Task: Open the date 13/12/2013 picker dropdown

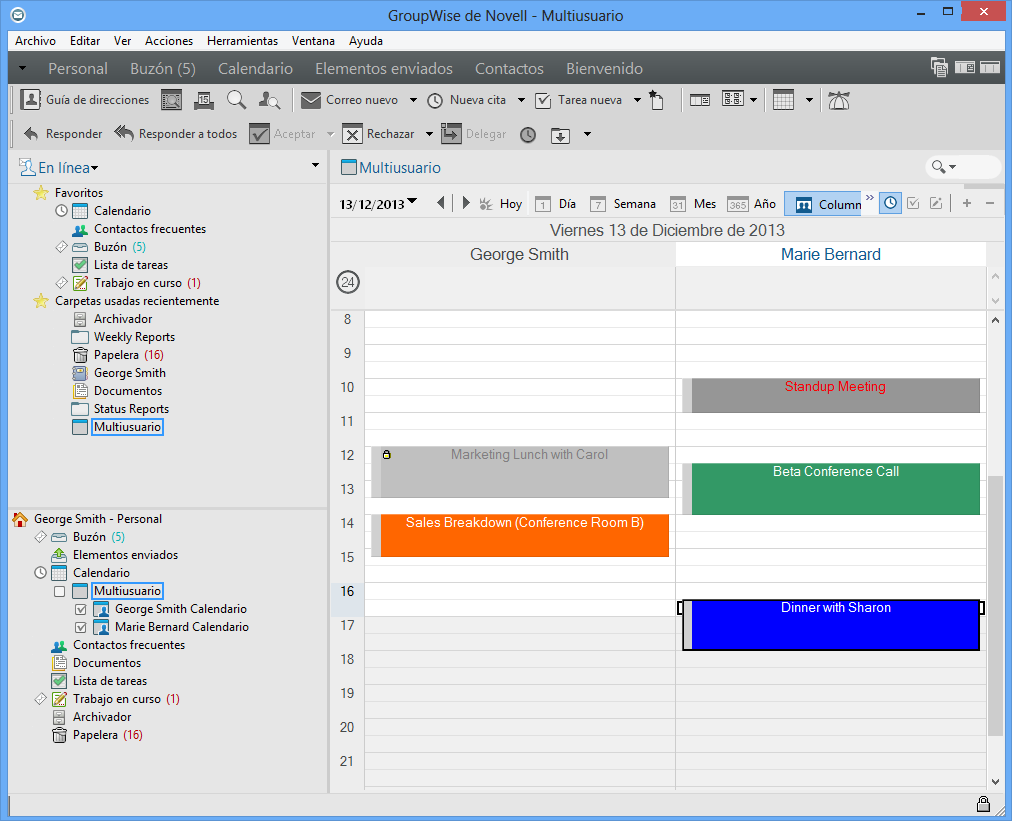Action: 412,201
